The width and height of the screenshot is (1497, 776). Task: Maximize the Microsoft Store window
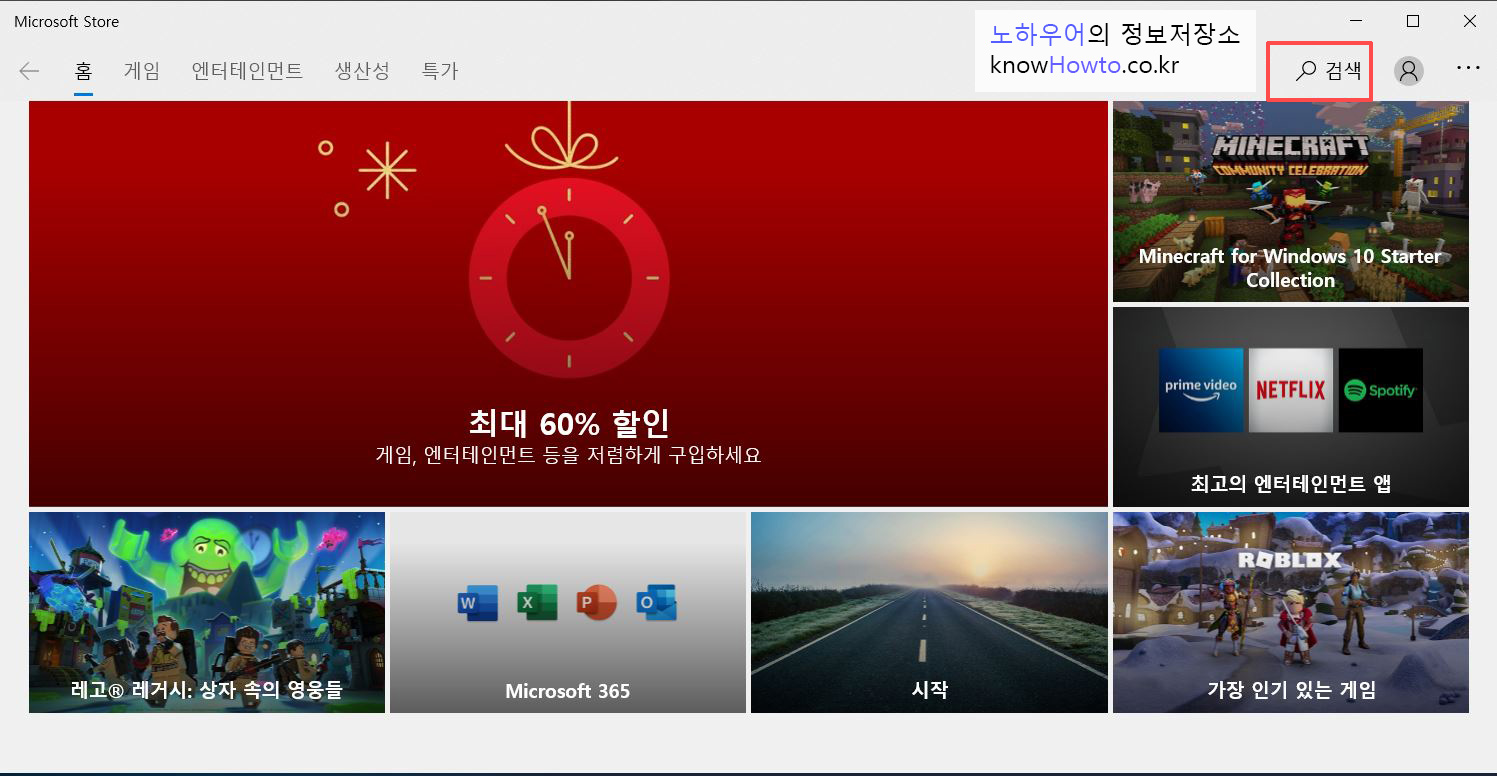(x=1413, y=21)
